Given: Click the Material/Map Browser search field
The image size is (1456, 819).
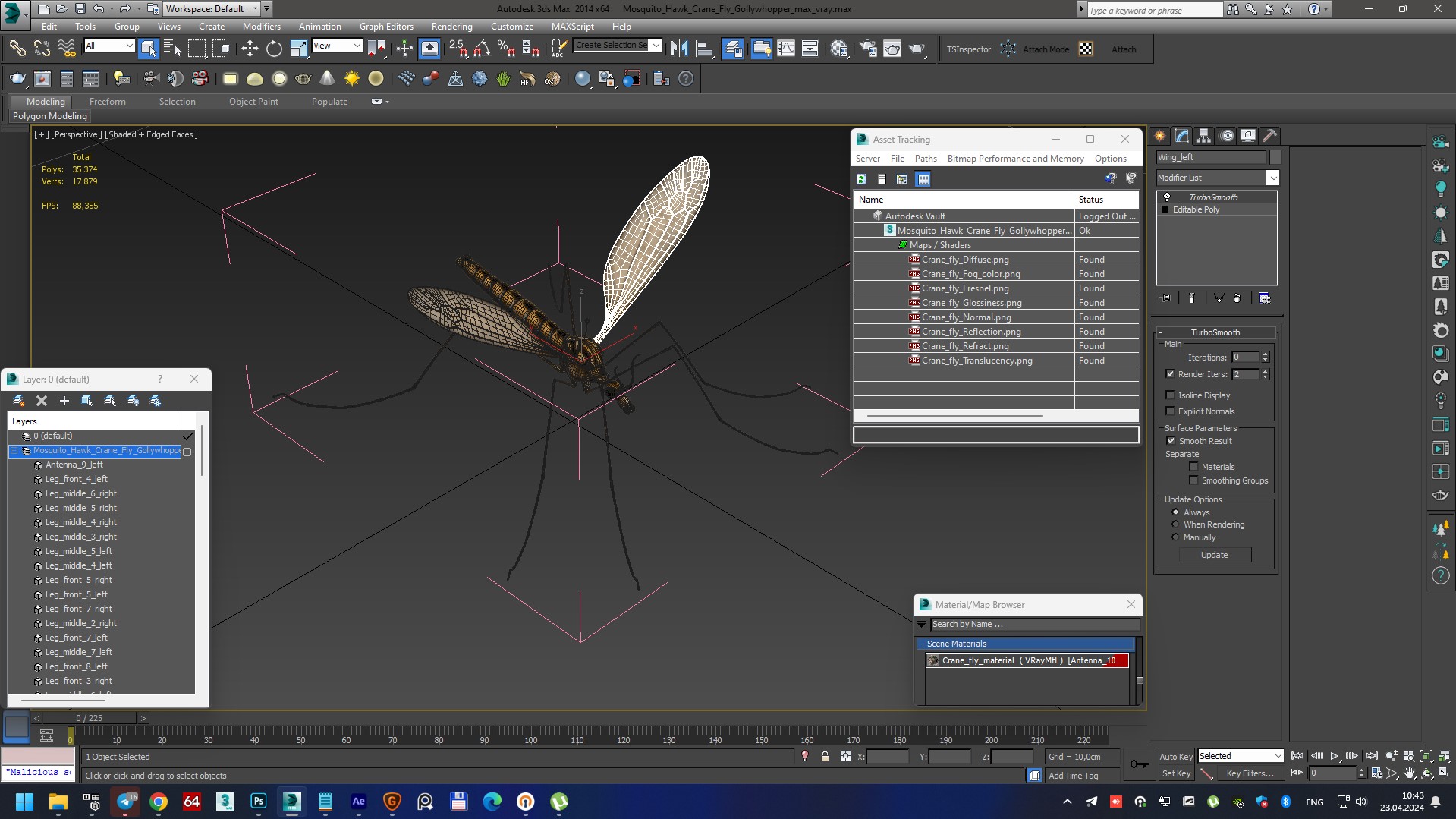Looking at the screenshot, I should point(1034,624).
